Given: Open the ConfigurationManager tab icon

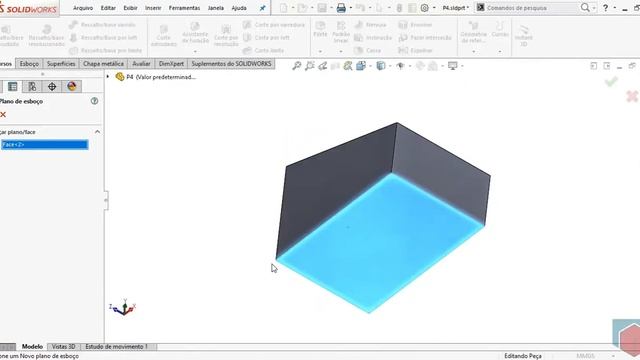Looking at the screenshot, I should [x=32, y=87].
